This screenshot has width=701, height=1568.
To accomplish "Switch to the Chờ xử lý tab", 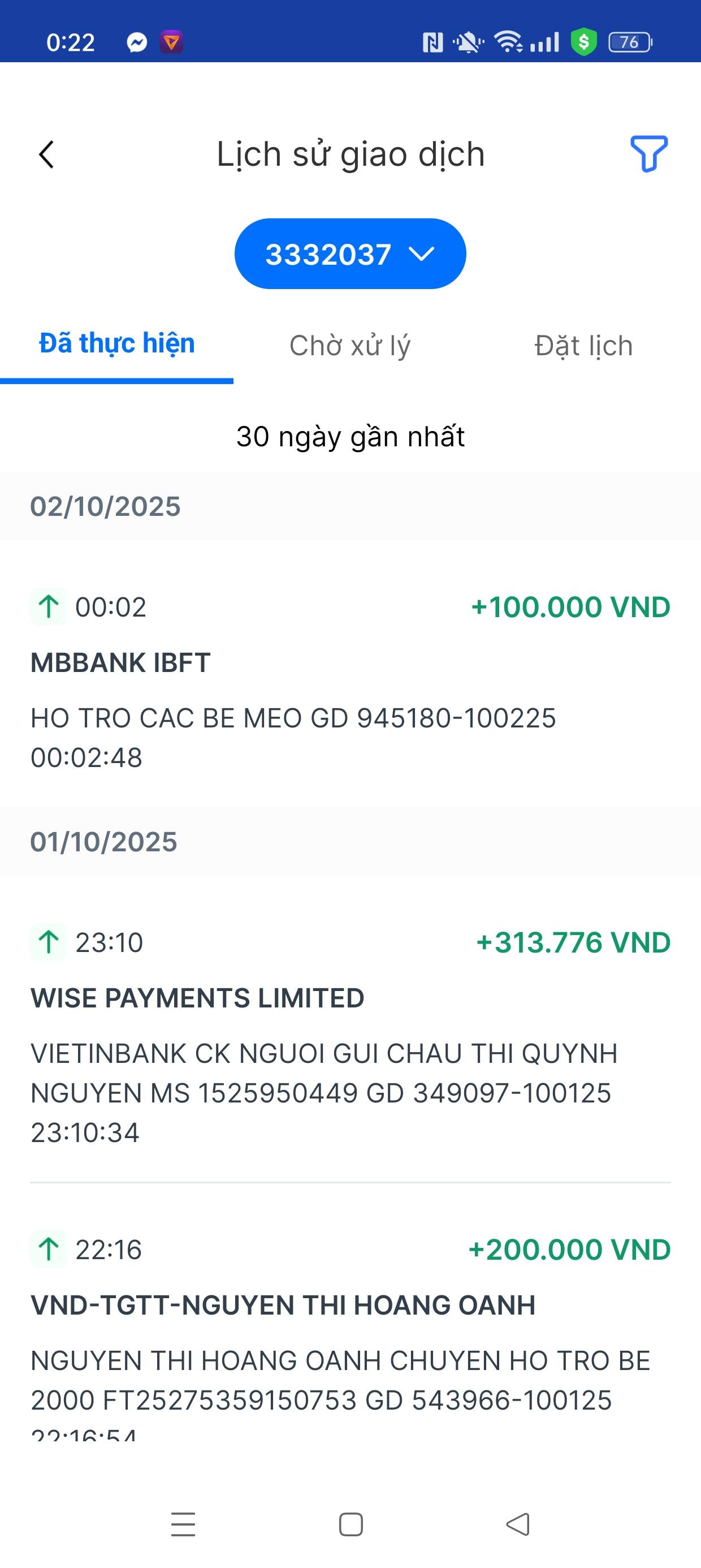I will 350,346.
